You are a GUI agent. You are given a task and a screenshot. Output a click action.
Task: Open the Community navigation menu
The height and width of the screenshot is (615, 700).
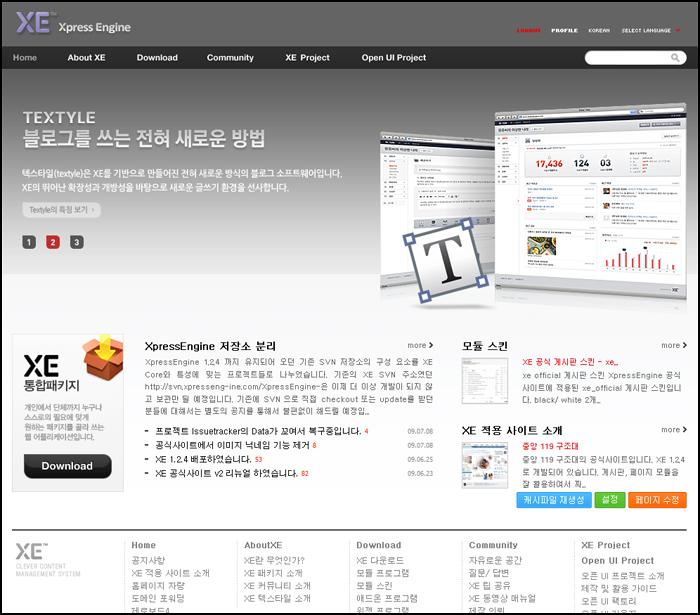tap(230, 58)
